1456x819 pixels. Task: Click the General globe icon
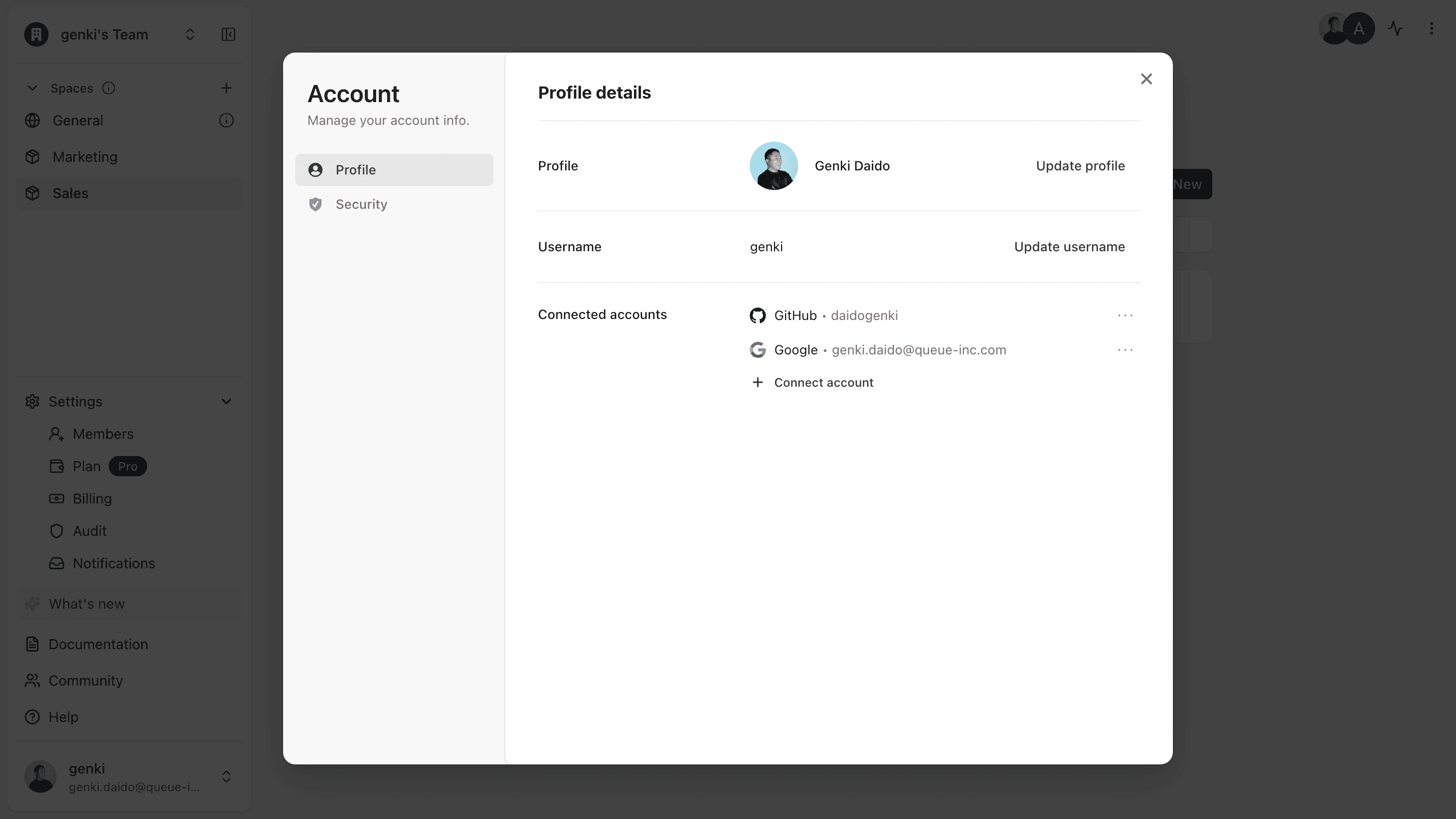[32, 120]
